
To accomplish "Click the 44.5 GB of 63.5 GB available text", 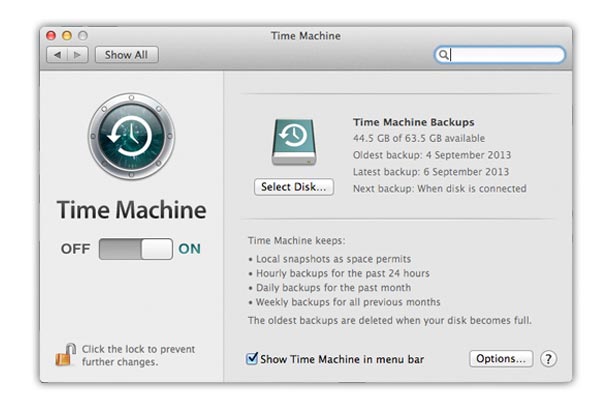I will pos(419,138).
